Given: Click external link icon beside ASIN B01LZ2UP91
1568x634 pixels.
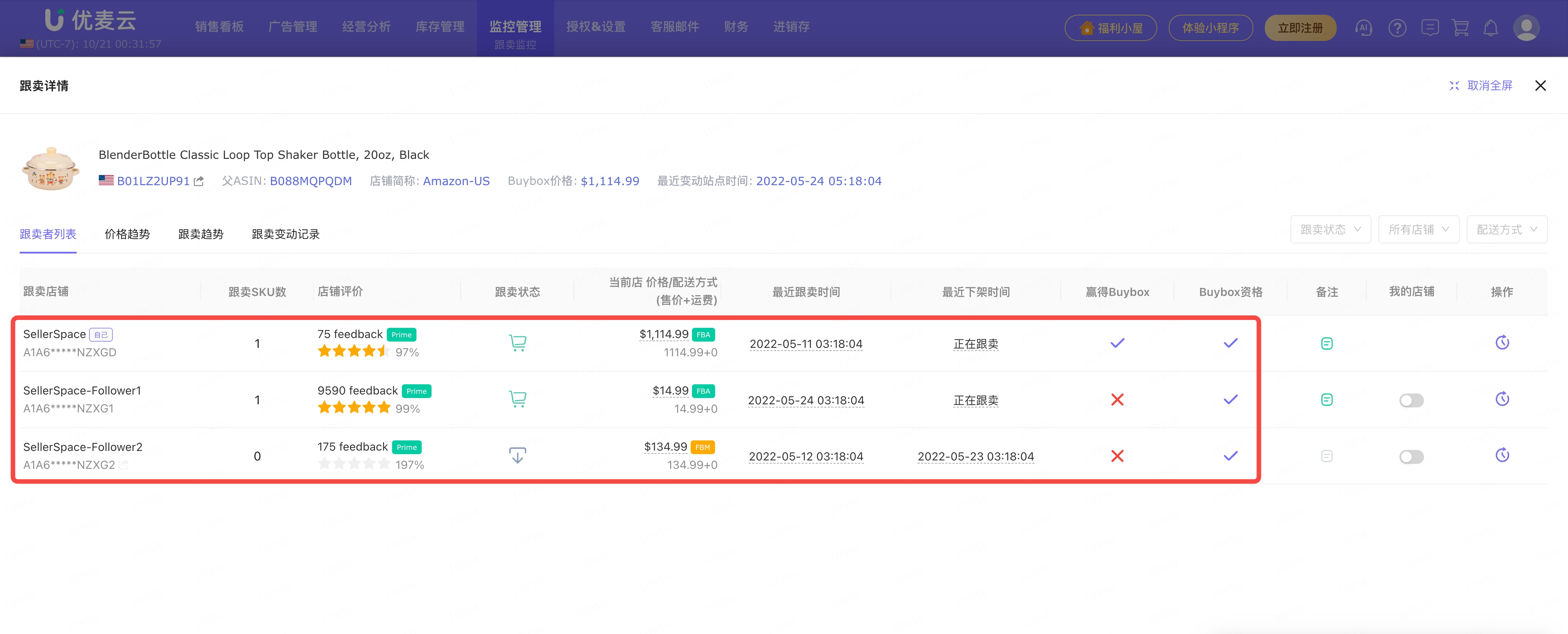Looking at the screenshot, I should point(198,182).
